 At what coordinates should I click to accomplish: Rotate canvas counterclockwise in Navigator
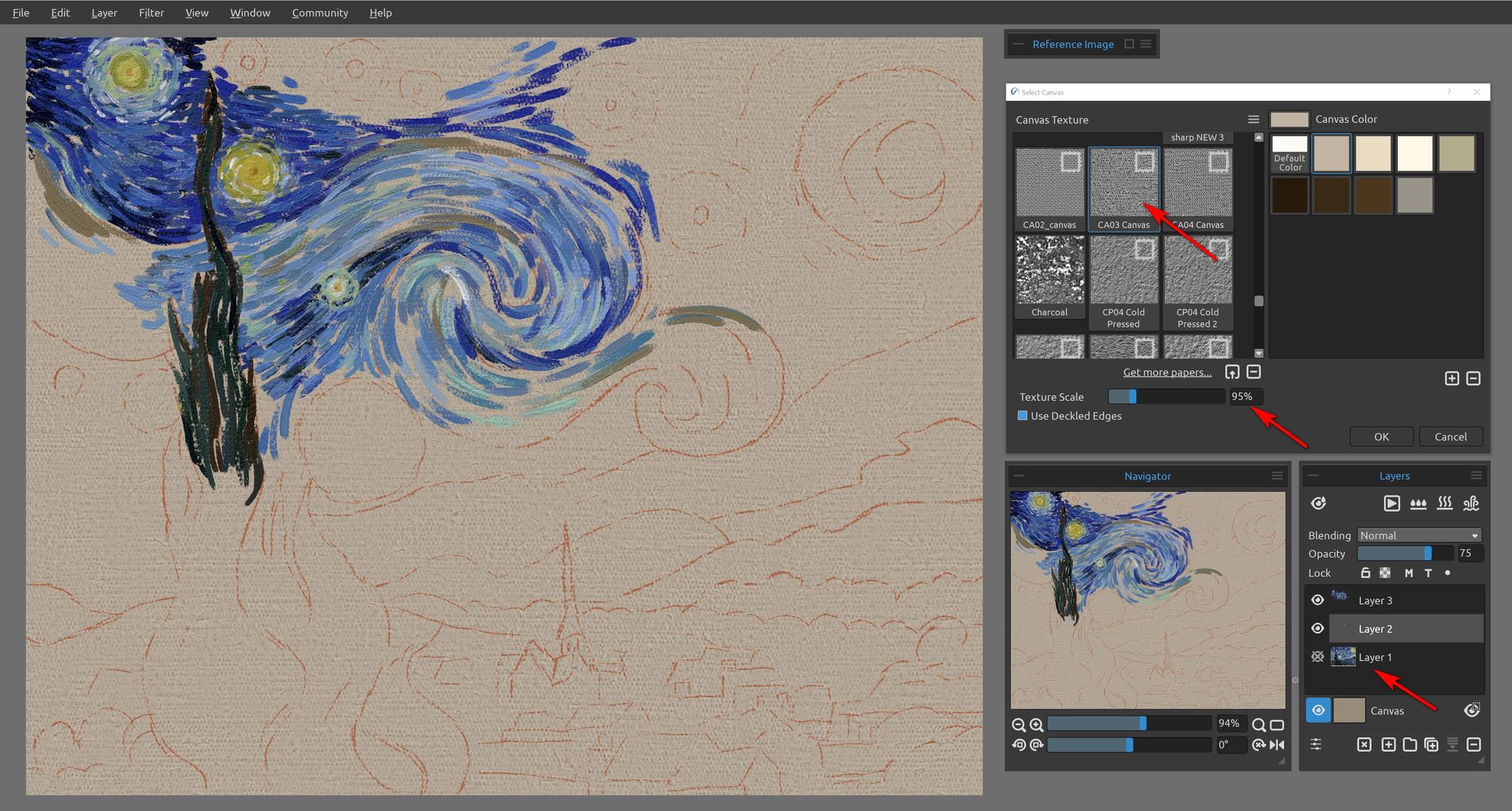coord(1018,745)
